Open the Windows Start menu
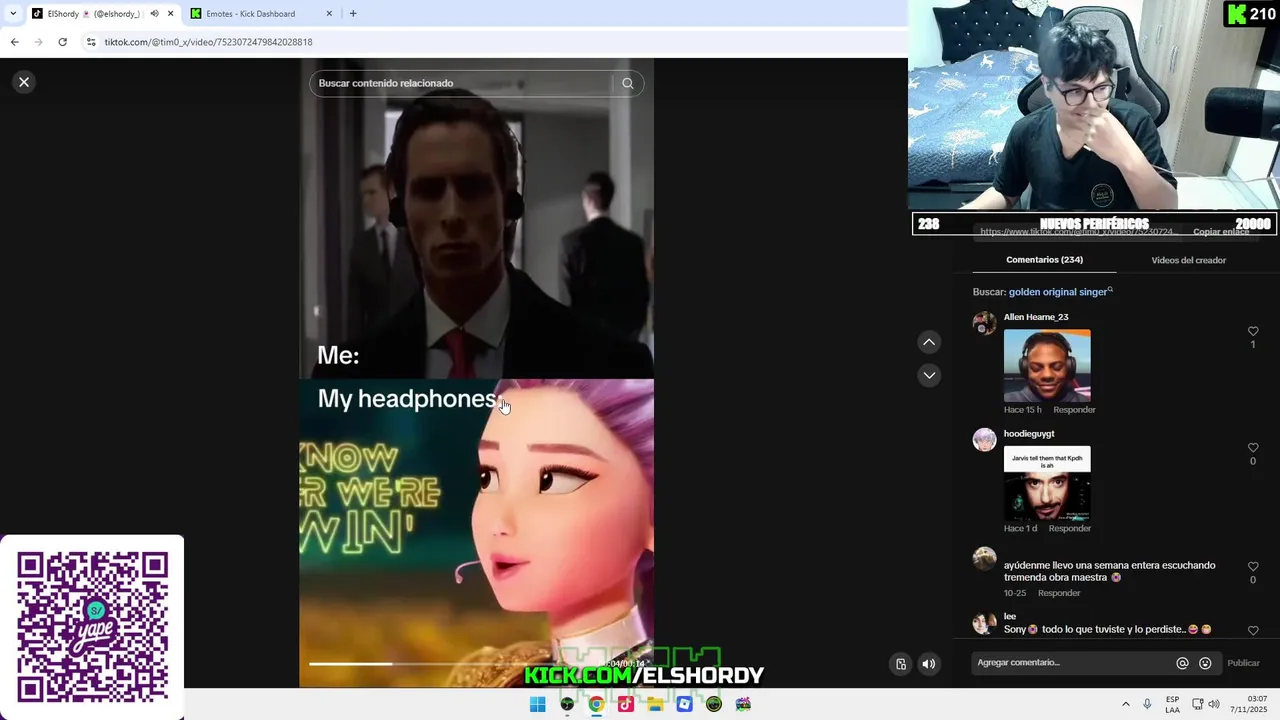Viewport: 1280px width, 720px height. [x=537, y=704]
